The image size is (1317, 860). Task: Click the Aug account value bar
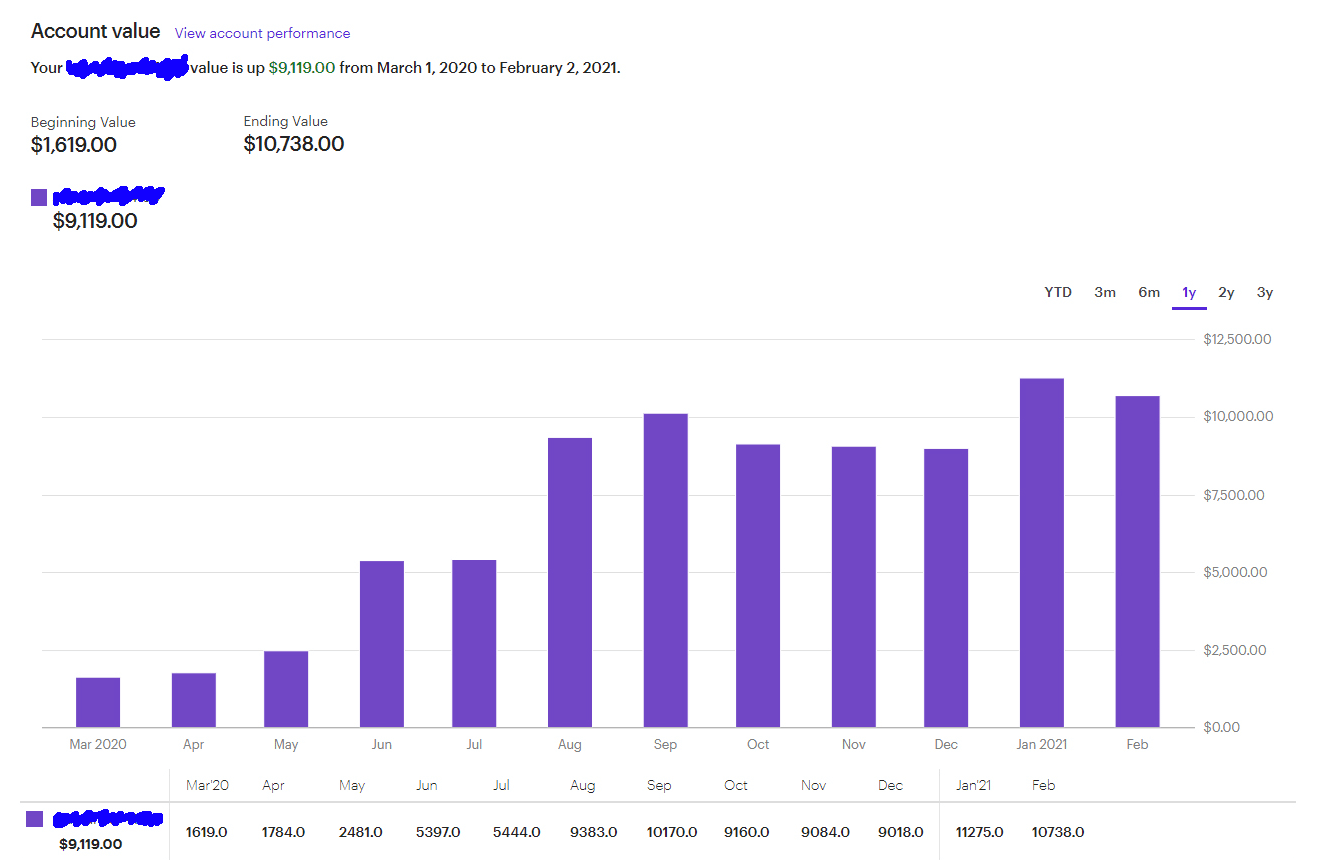click(569, 582)
